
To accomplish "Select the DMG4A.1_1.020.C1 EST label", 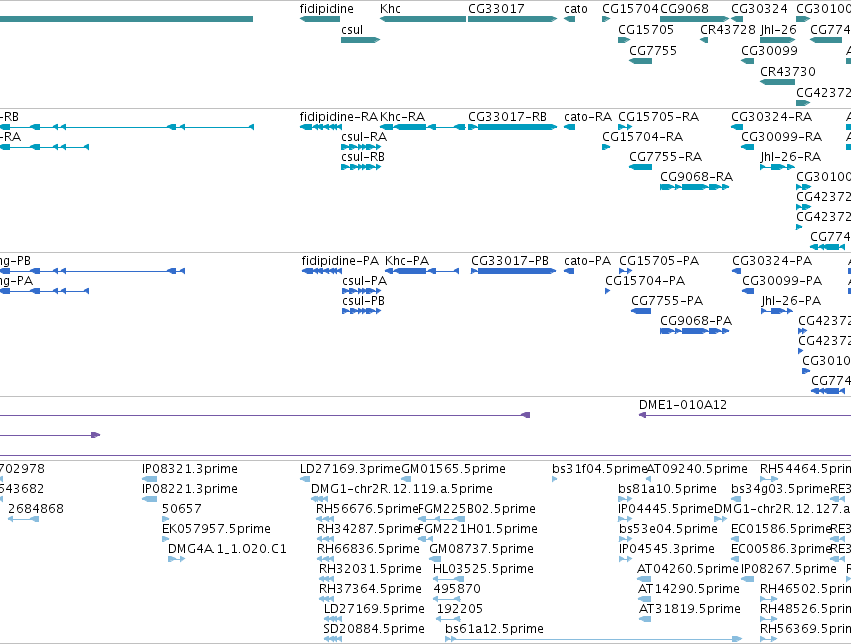I will [227, 549].
